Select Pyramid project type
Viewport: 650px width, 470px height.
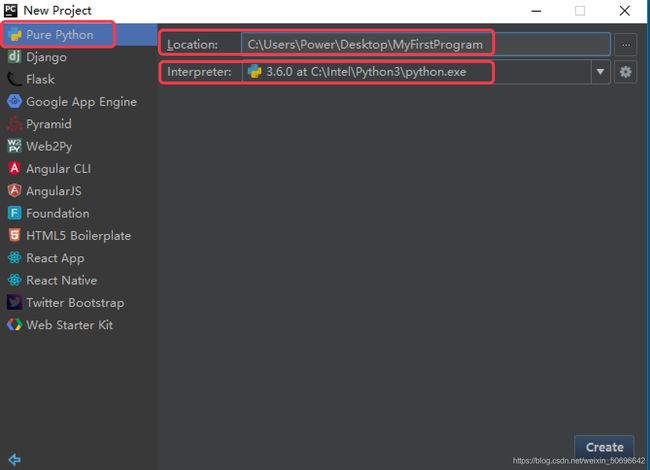[x=79, y=124]
